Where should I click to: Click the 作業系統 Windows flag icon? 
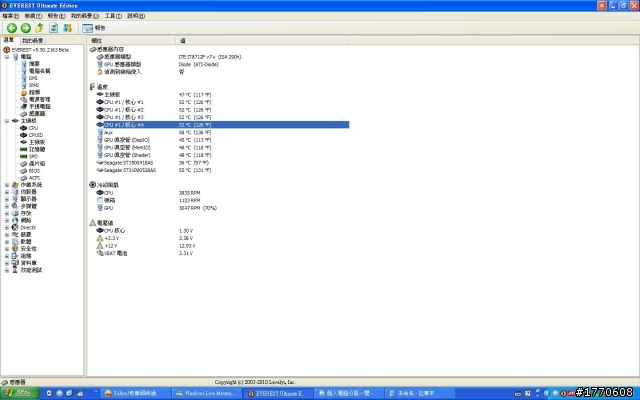point(15,185)
